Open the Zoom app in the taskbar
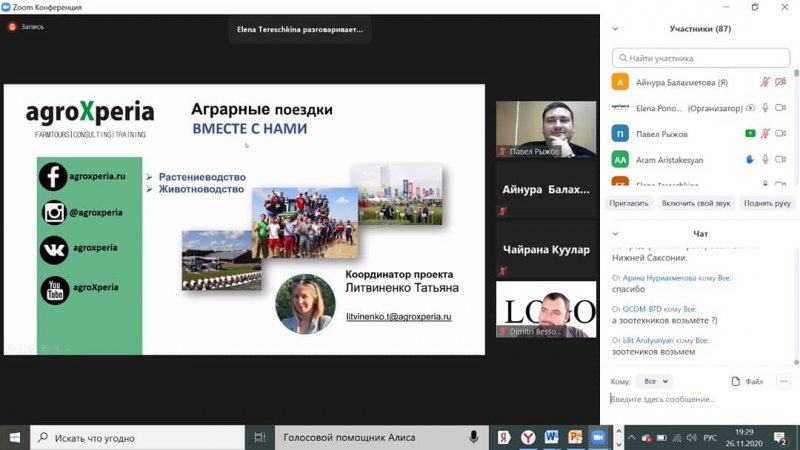This screenshot has height=450, width=800. tap(598, 437)
